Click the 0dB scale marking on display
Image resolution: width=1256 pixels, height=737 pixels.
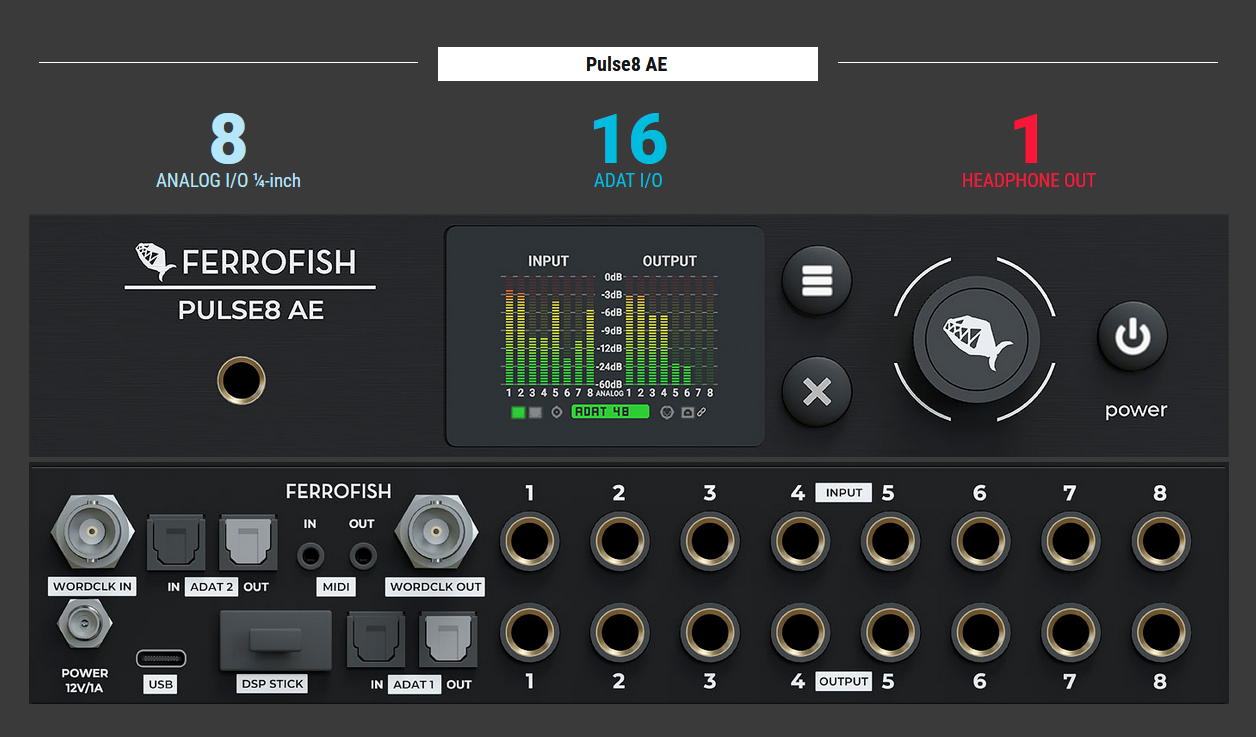pyautogui.click(x=613, y=277)
